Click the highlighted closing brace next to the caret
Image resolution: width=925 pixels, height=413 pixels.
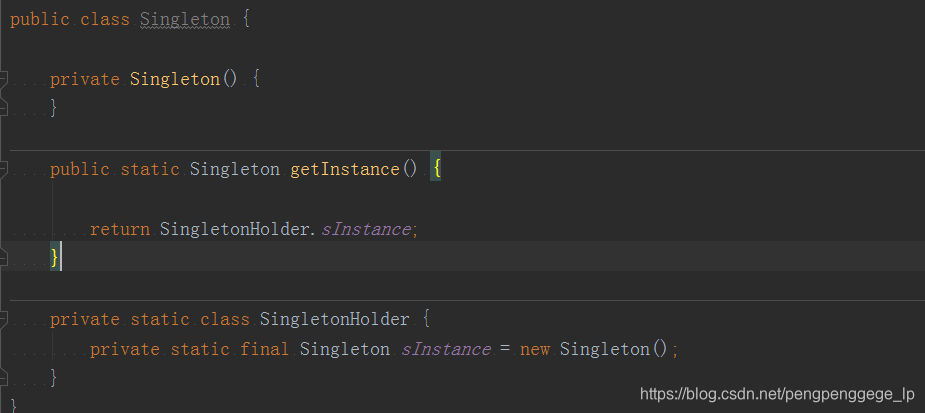point(54,258)
